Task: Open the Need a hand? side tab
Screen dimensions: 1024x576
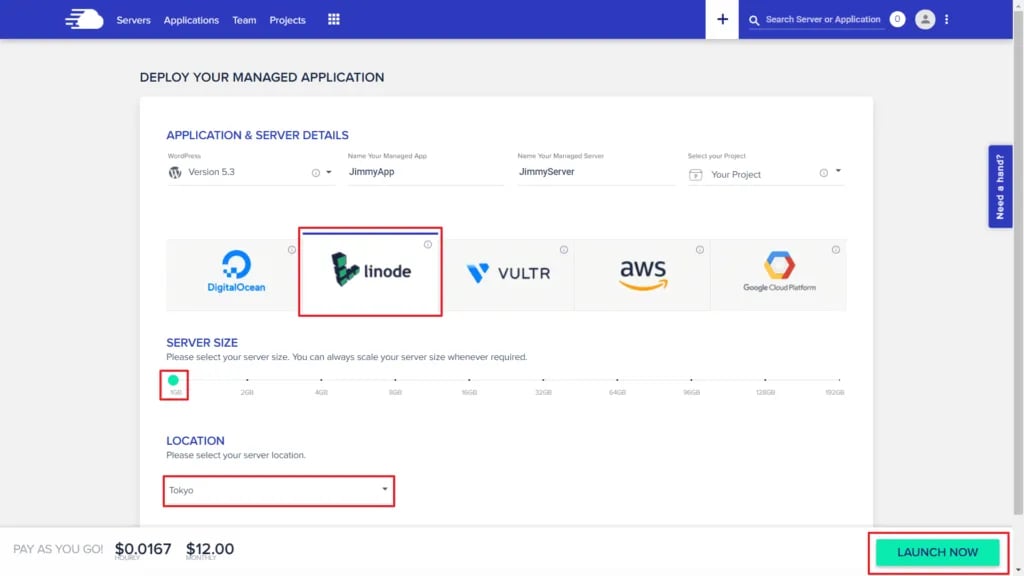Action: tap(1000, 187)
